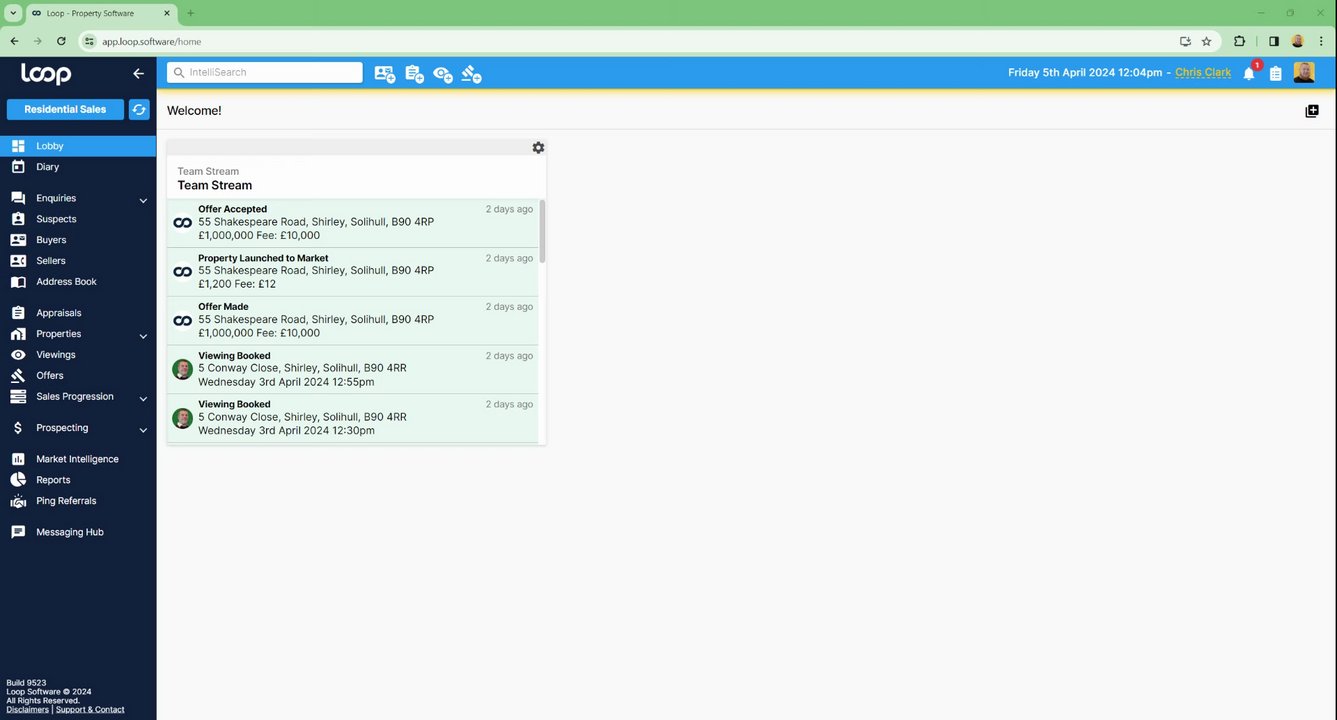
Task: Open Property Launched to Market entry
Action: click(353, 272)
